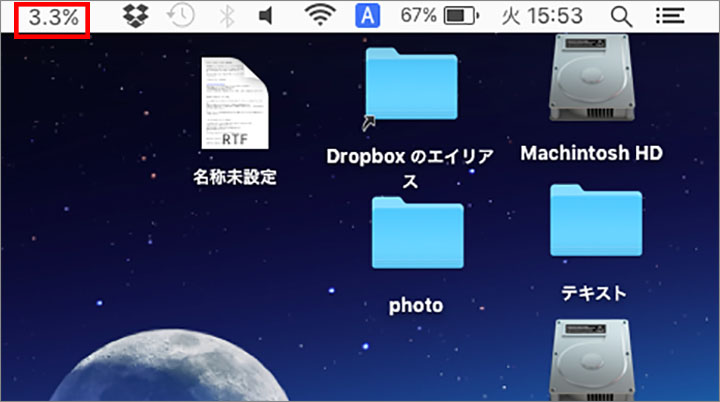Screen dimensions: 720x402
Task: Select the 名称未設定 file name label
Action: [235, 177]
